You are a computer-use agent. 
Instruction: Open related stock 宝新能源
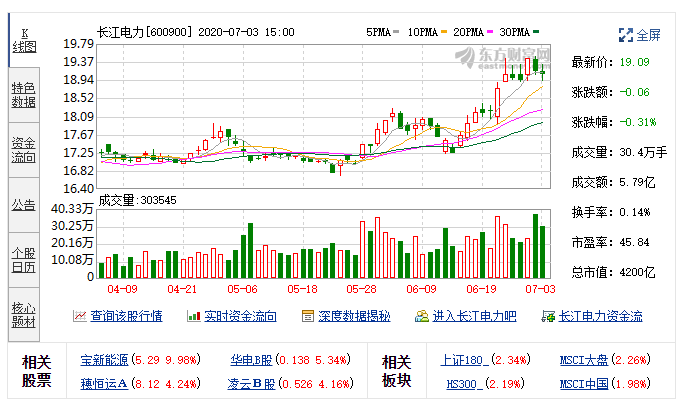click(x=104, y=360)
